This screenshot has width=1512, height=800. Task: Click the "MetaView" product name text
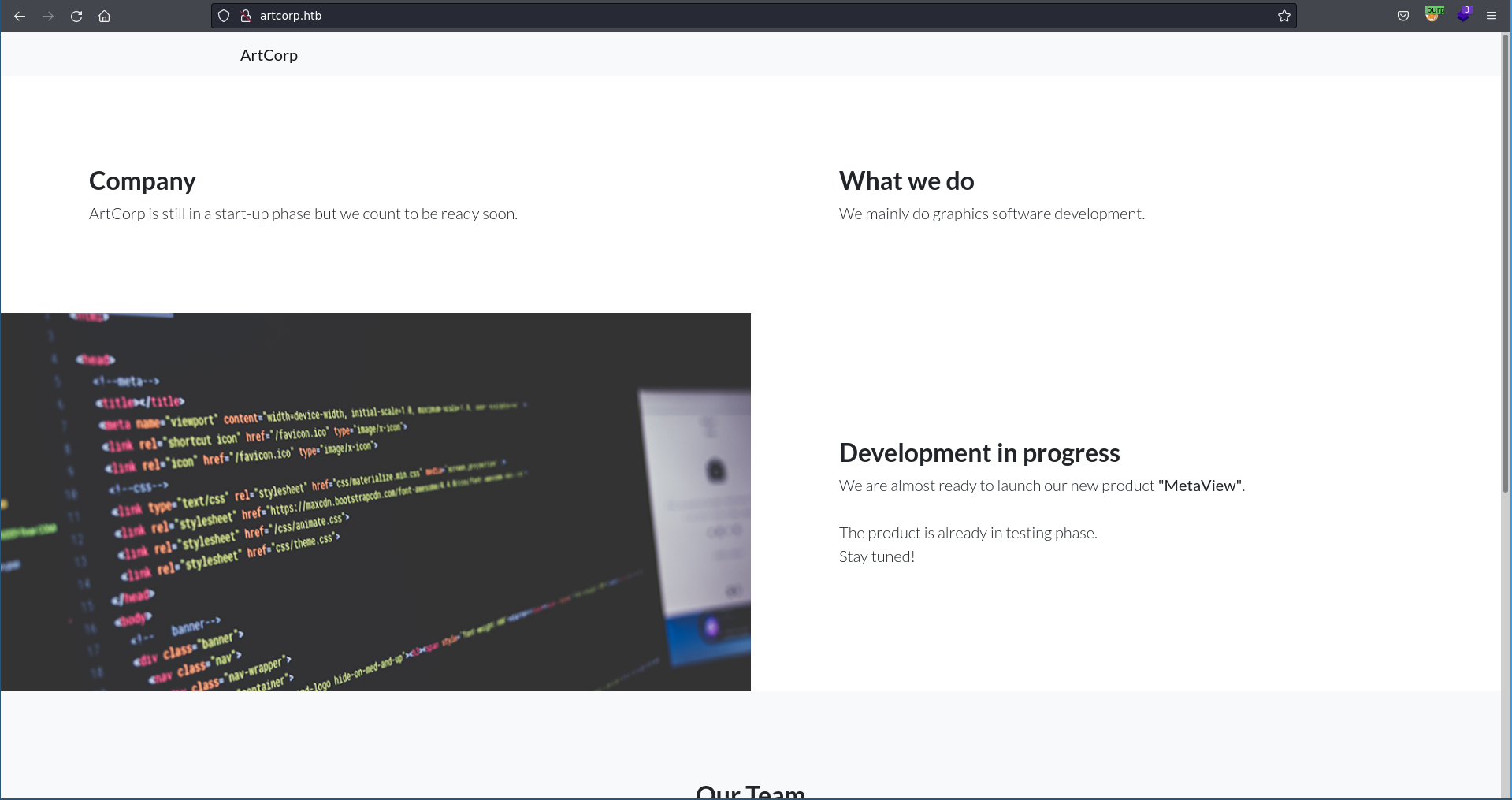click(1200, 486)
